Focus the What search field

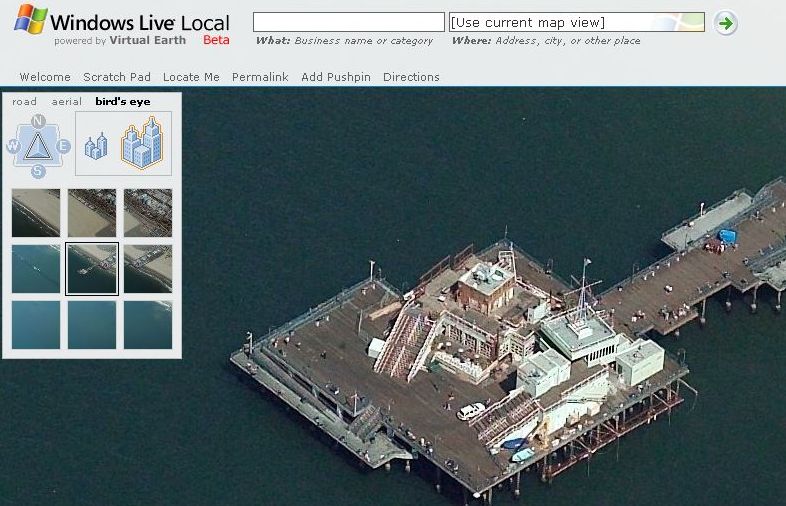tap(349, 23)
